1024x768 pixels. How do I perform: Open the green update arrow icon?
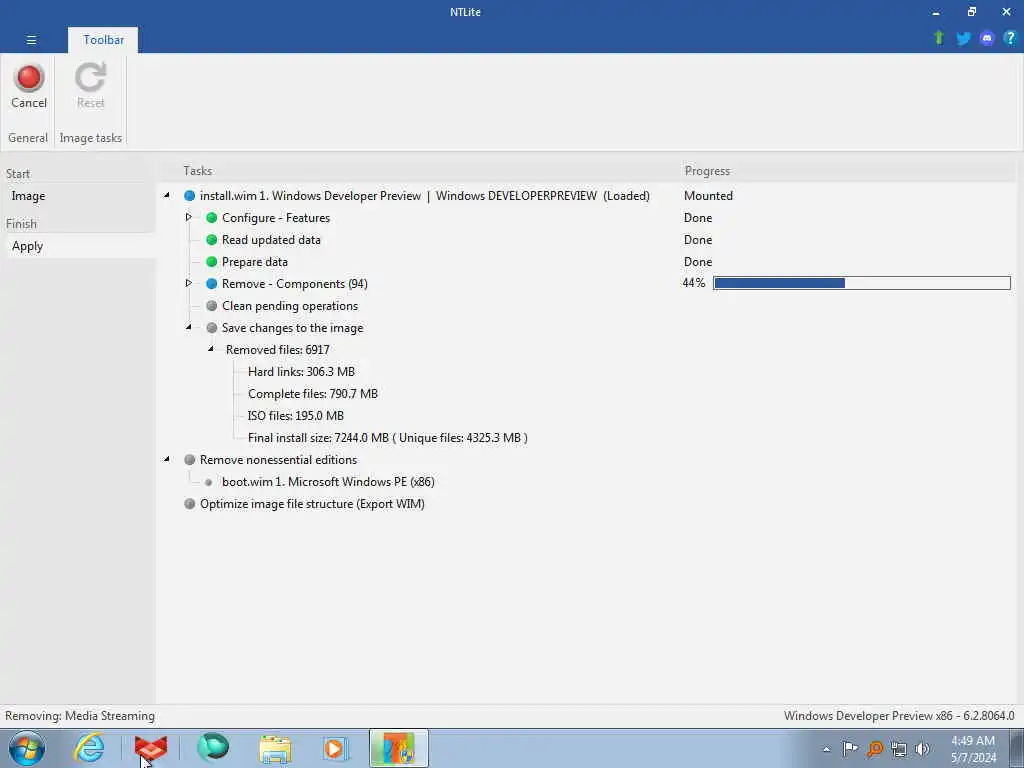click(939, 38)
